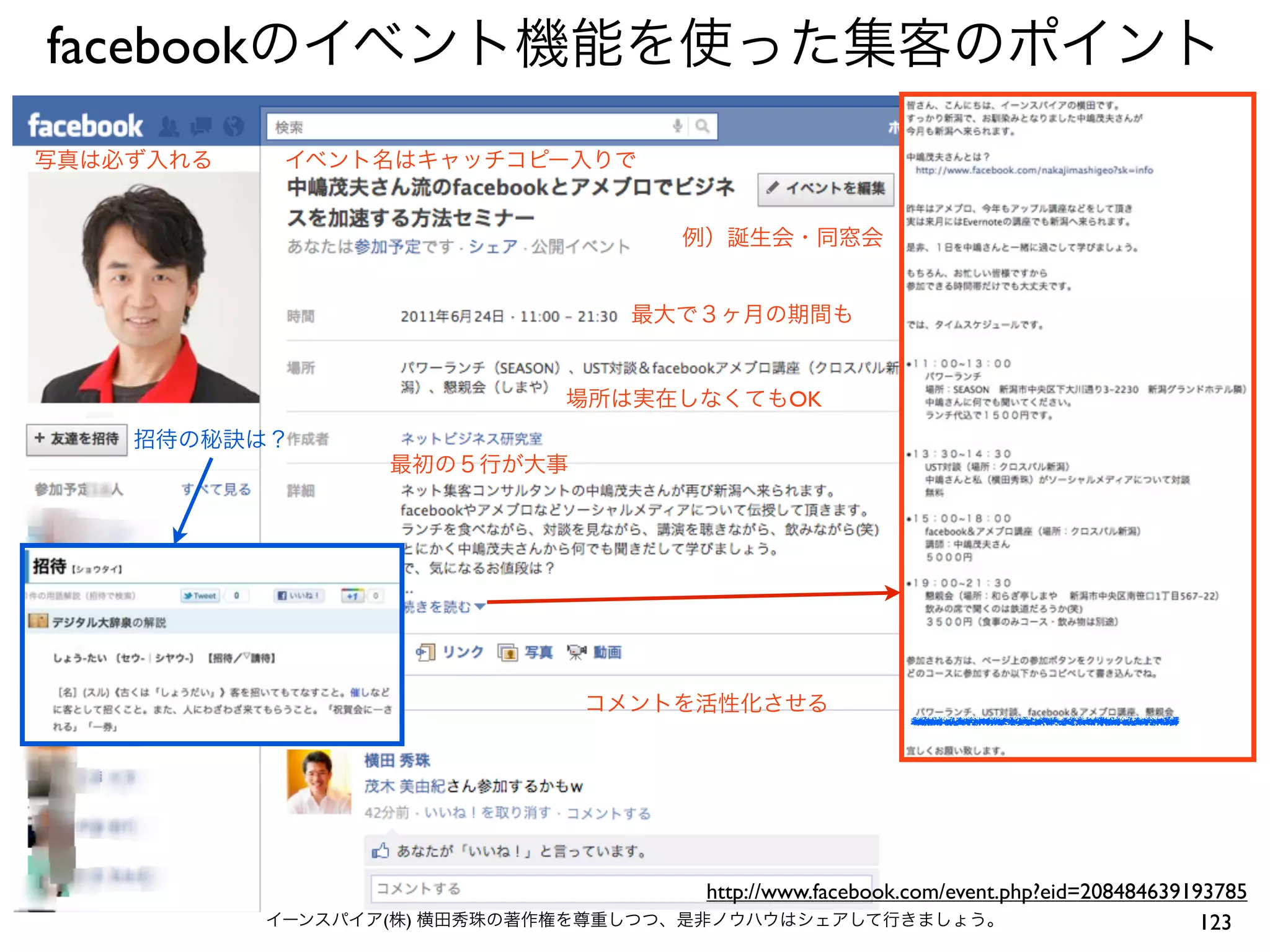Screen dimensions: 1270x952
Task: Click the イベントを編集 button
Action: [x=826, y=188]
